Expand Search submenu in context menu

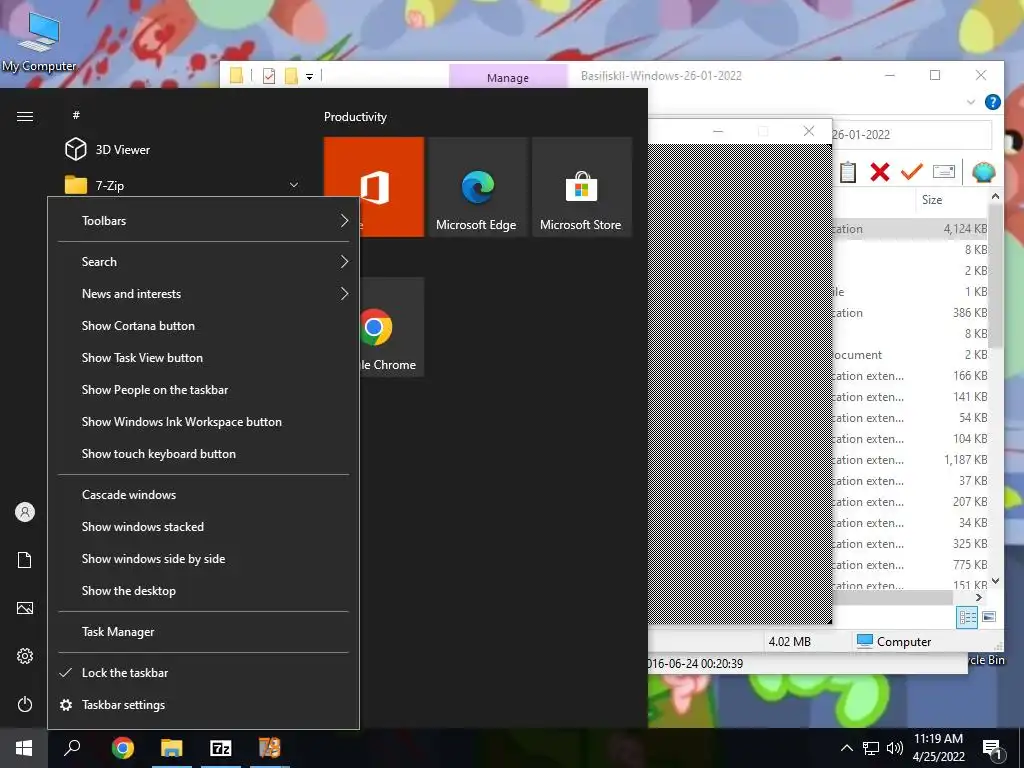pos(204,262)
